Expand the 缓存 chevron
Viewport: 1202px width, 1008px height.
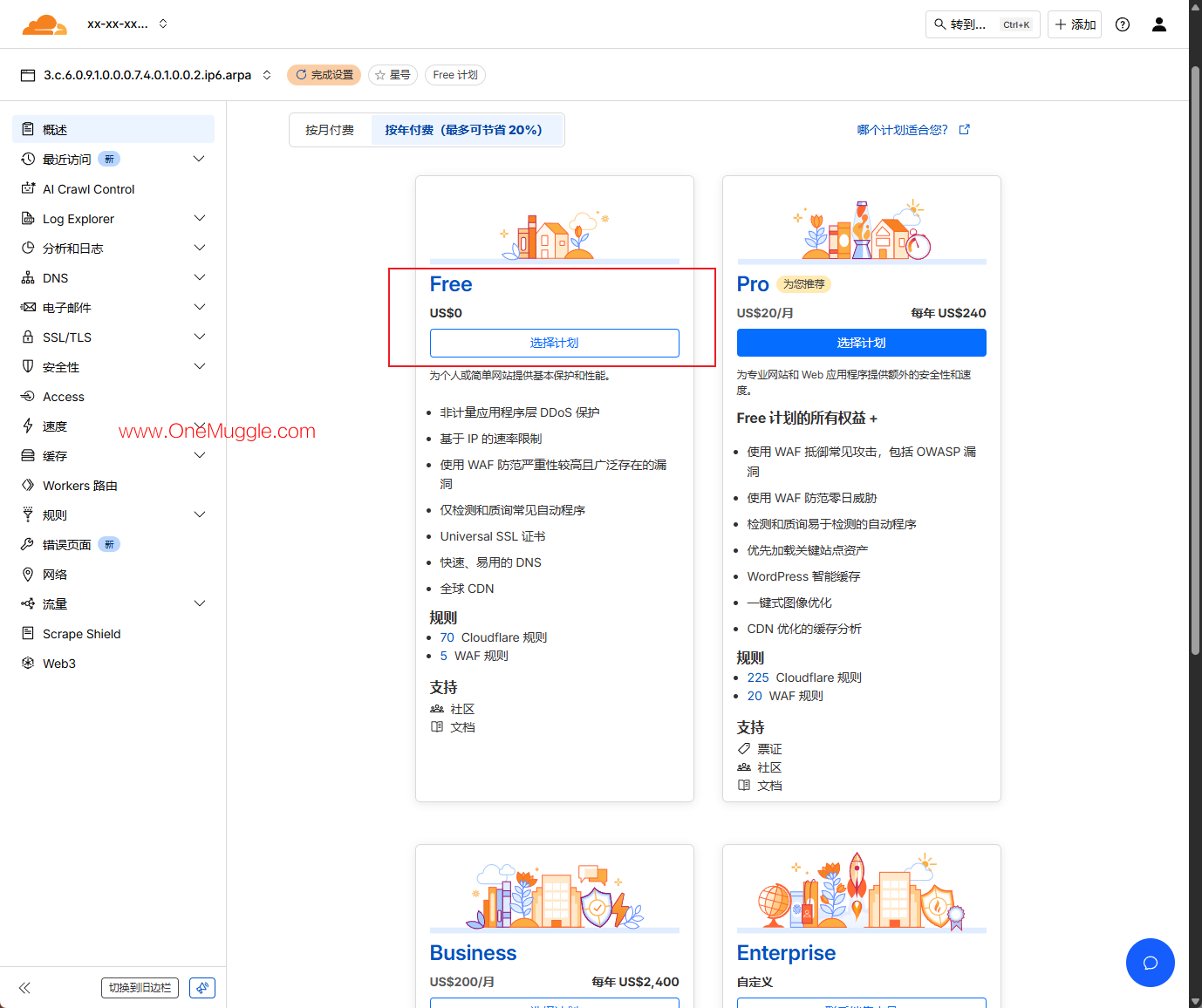tap(199, 455)
